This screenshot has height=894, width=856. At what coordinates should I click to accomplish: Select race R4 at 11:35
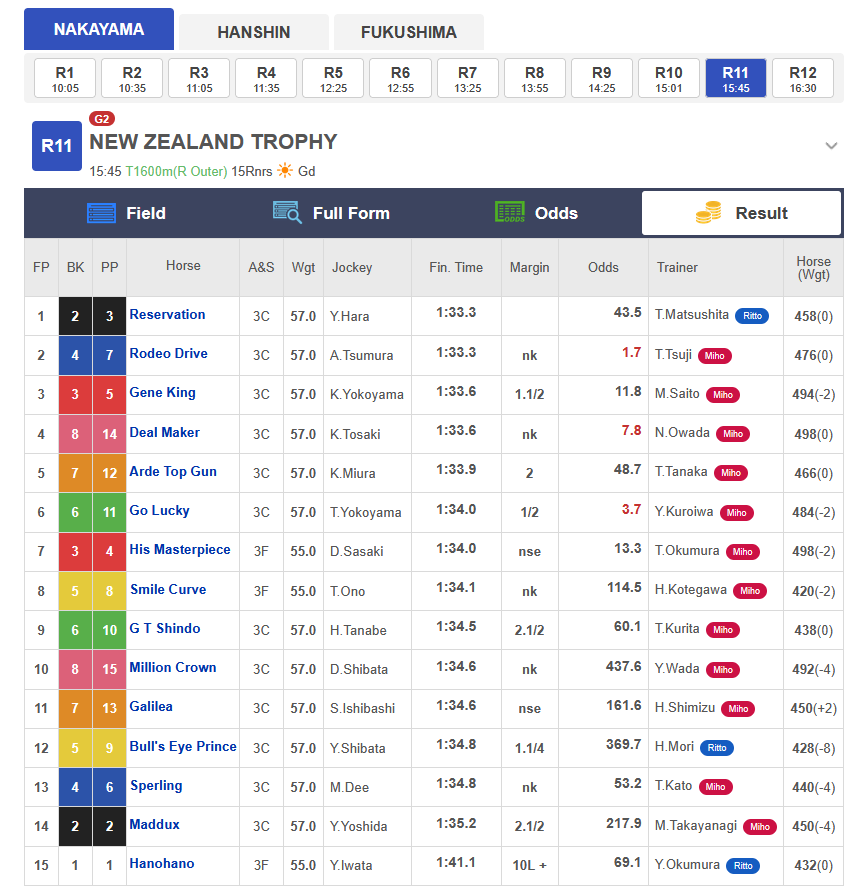click(266, 79)
